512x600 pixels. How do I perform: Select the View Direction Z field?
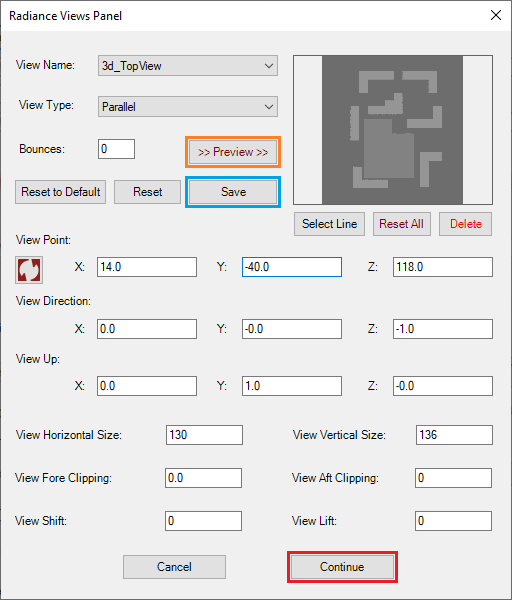click(x=443, y=329)
